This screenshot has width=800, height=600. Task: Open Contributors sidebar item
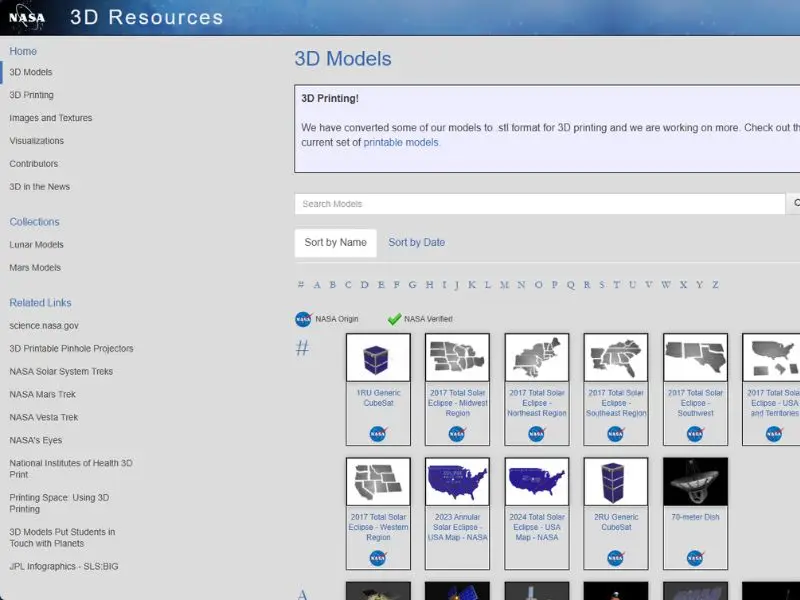(34, 164)
